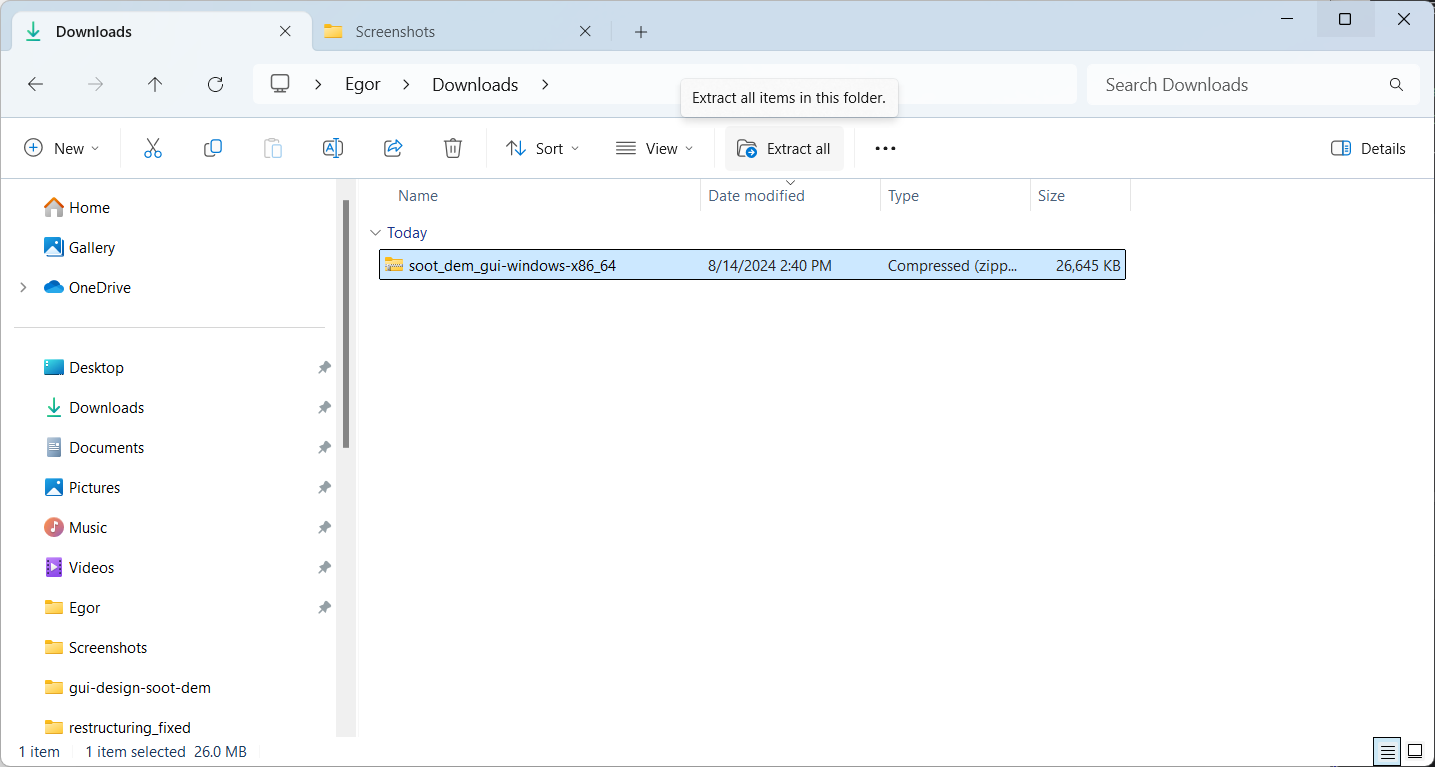Click the magnifier search icon
Viewport: 1435px width, 767px height.
tap(1397, 85)
